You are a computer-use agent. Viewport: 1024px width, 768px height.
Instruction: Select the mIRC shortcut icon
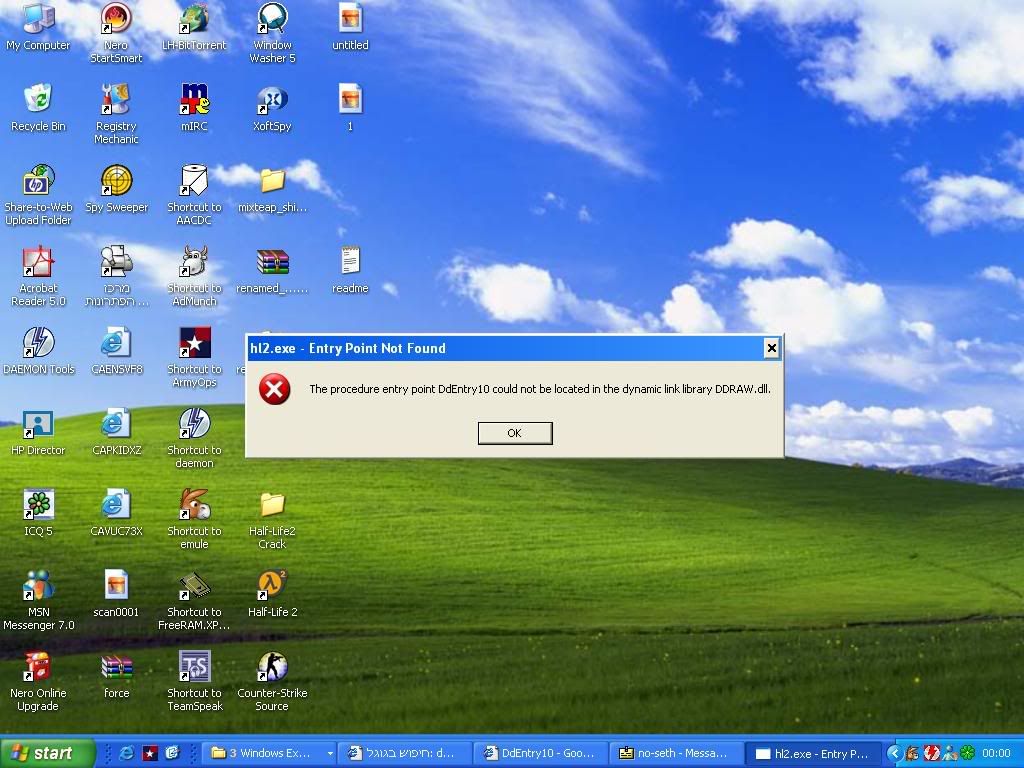coord(194,108)
